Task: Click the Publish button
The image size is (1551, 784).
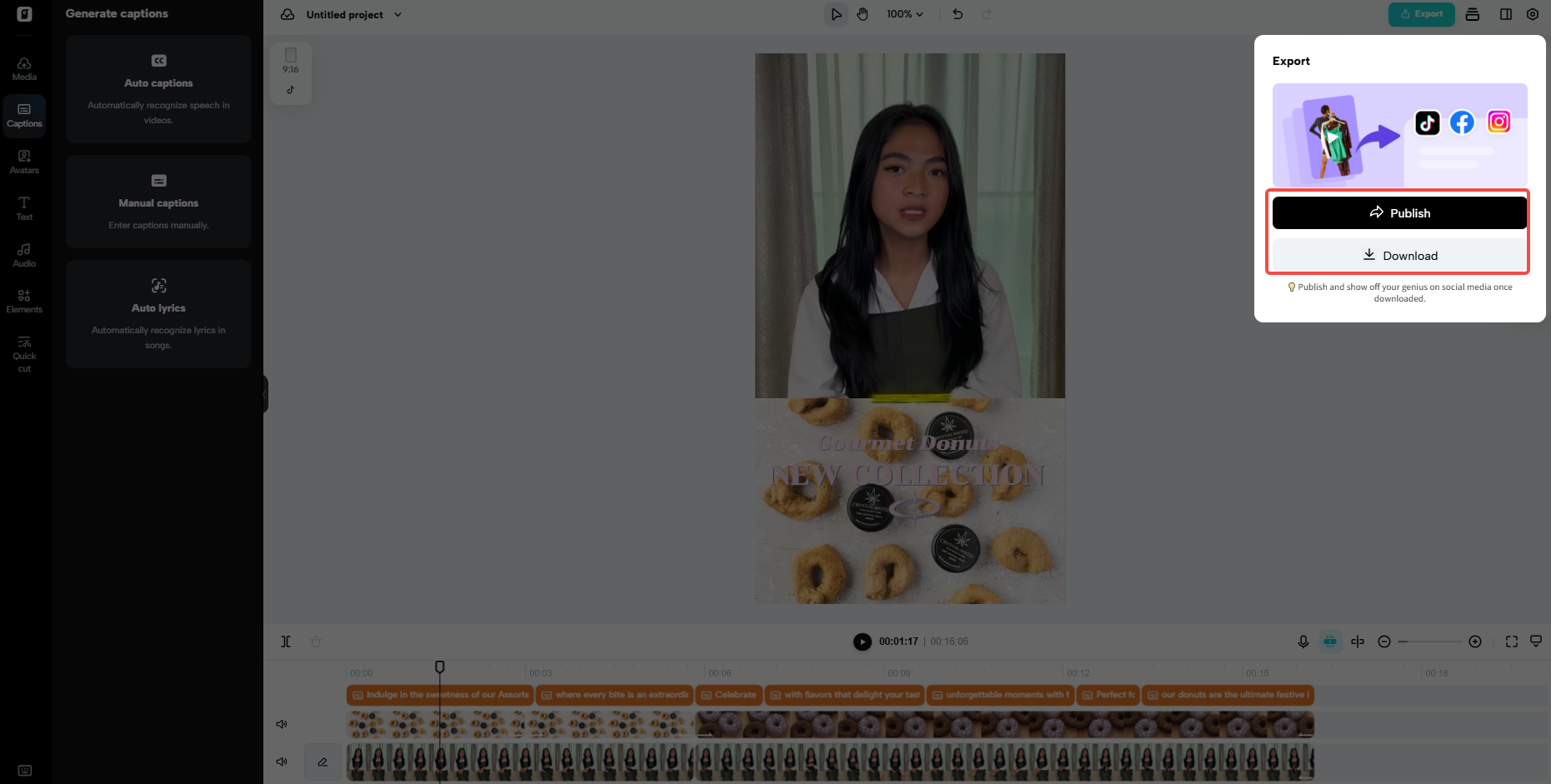Action: (1399, 212)
